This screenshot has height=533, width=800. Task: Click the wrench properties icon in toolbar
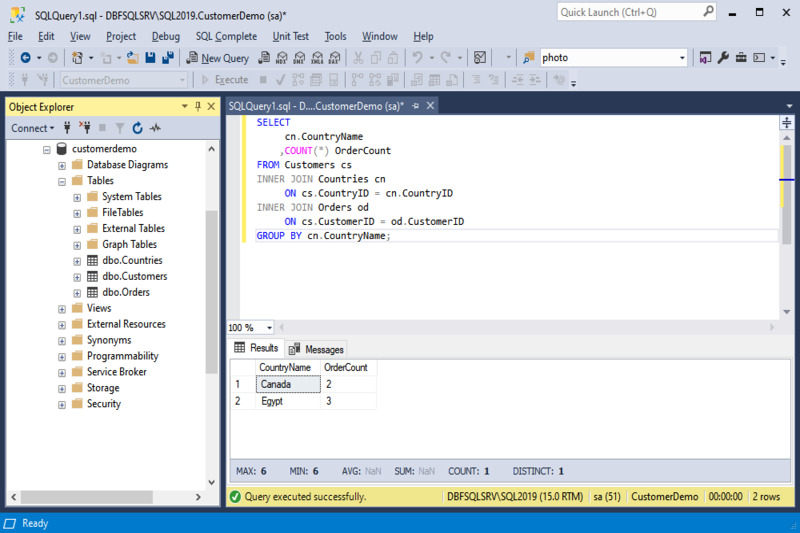coord(723,58)
